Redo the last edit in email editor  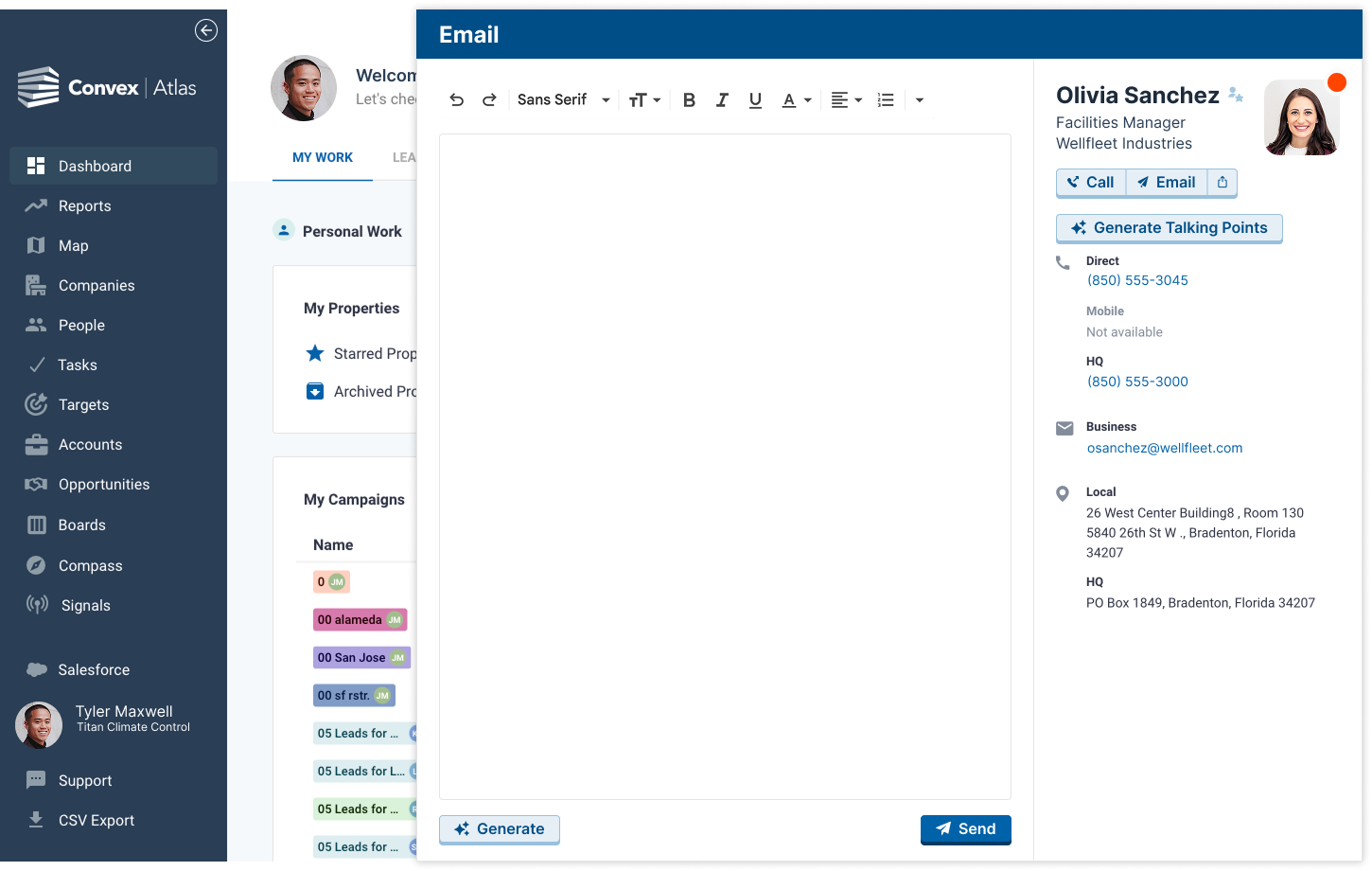point(489,99)
